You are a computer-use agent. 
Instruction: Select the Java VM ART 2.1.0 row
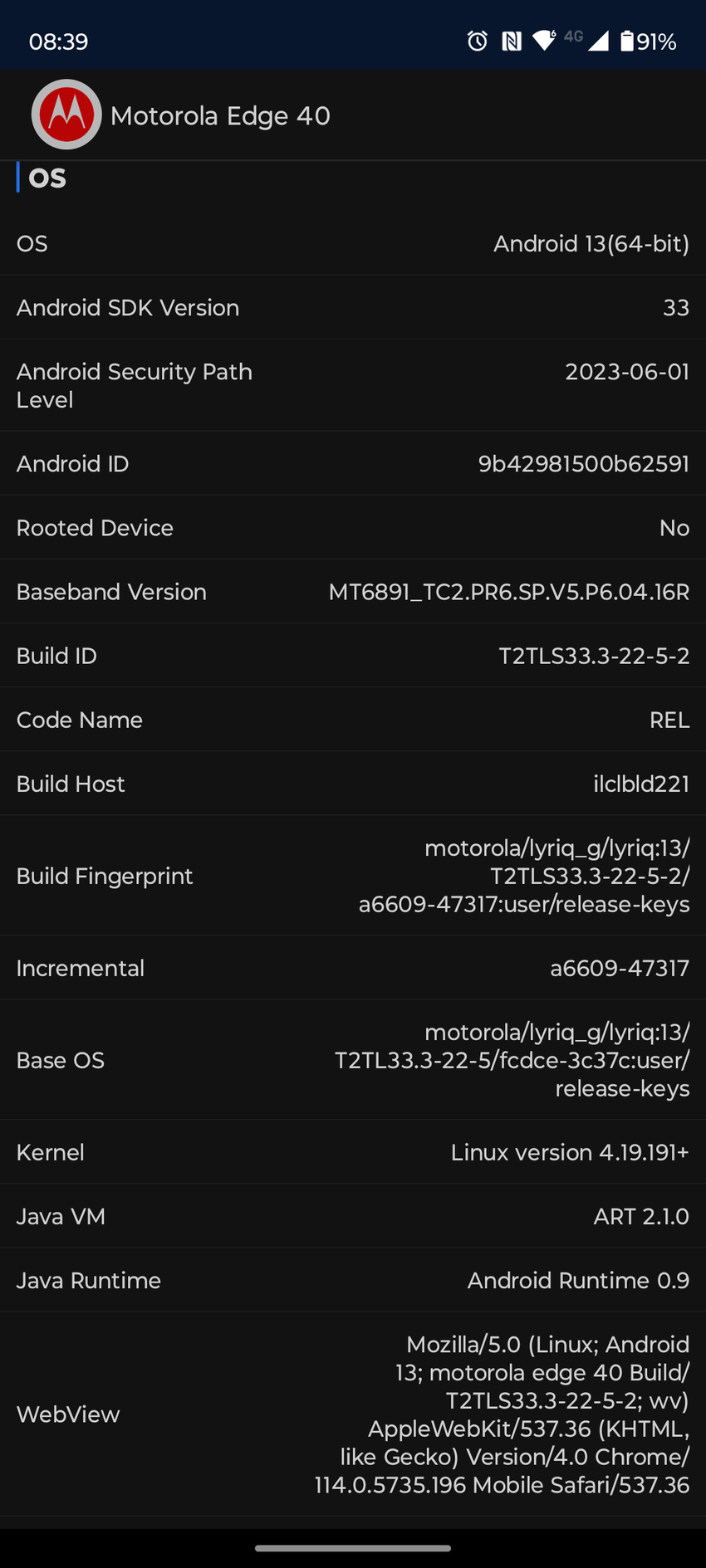353,1216
